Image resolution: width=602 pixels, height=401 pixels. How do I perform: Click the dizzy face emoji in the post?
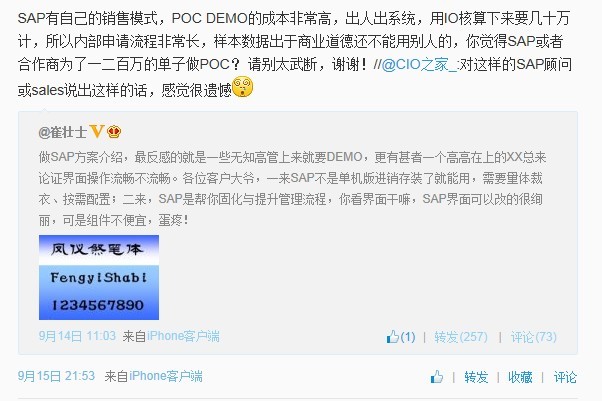(x=243, y=87)
